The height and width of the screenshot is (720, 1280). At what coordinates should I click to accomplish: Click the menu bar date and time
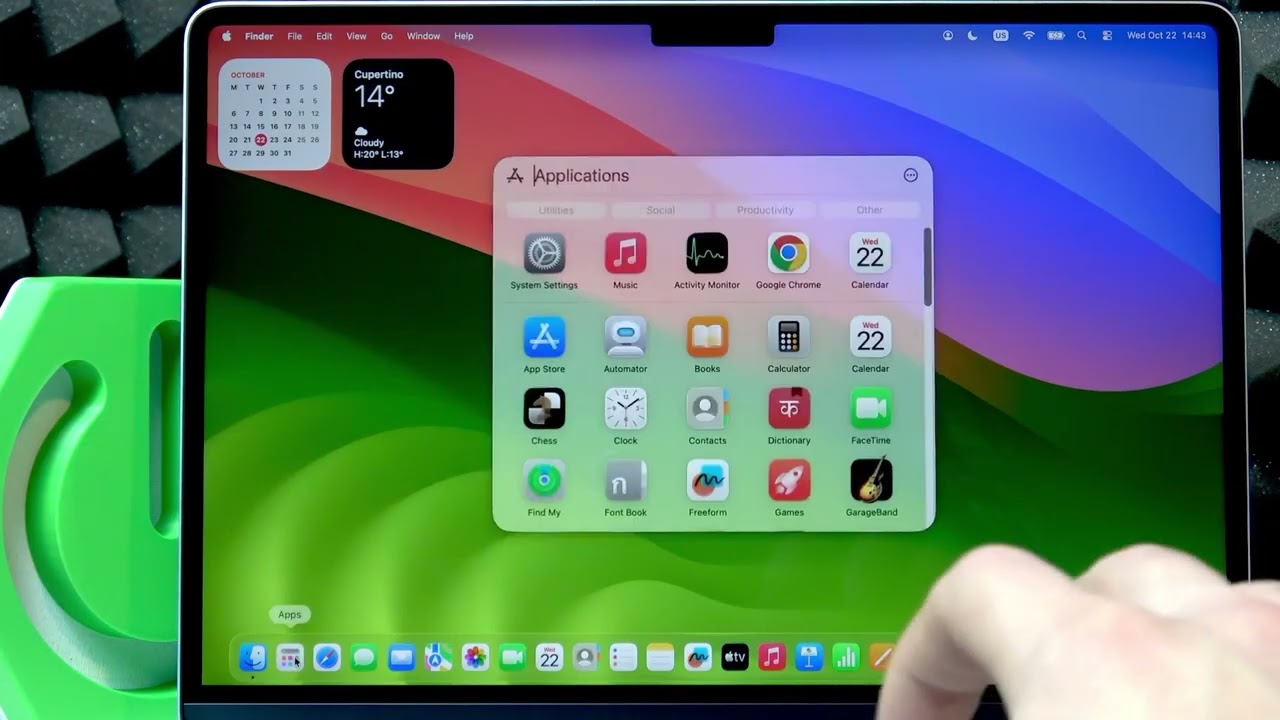[x=1166, y=36]
